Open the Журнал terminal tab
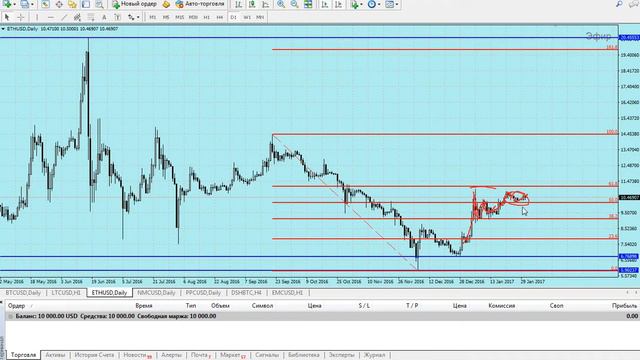The image size is (640, 360). pos(374,355)
